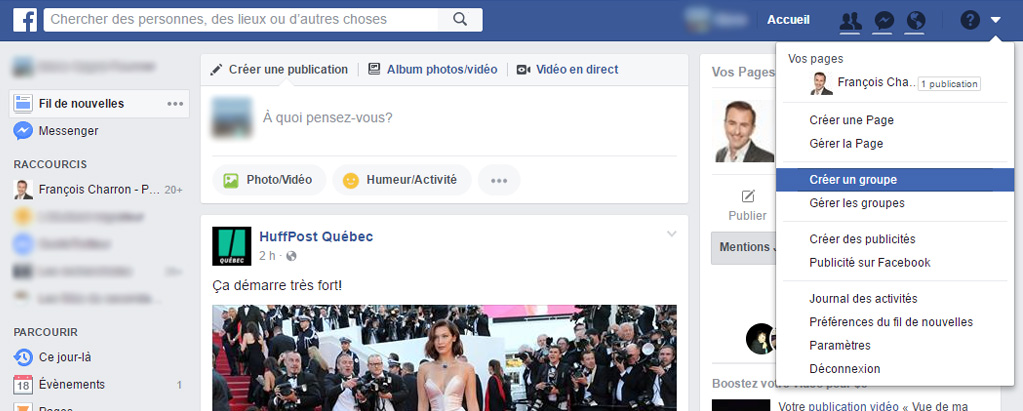
Task: Select Paramètres in the dropdown menu
Action: [840, 345]
